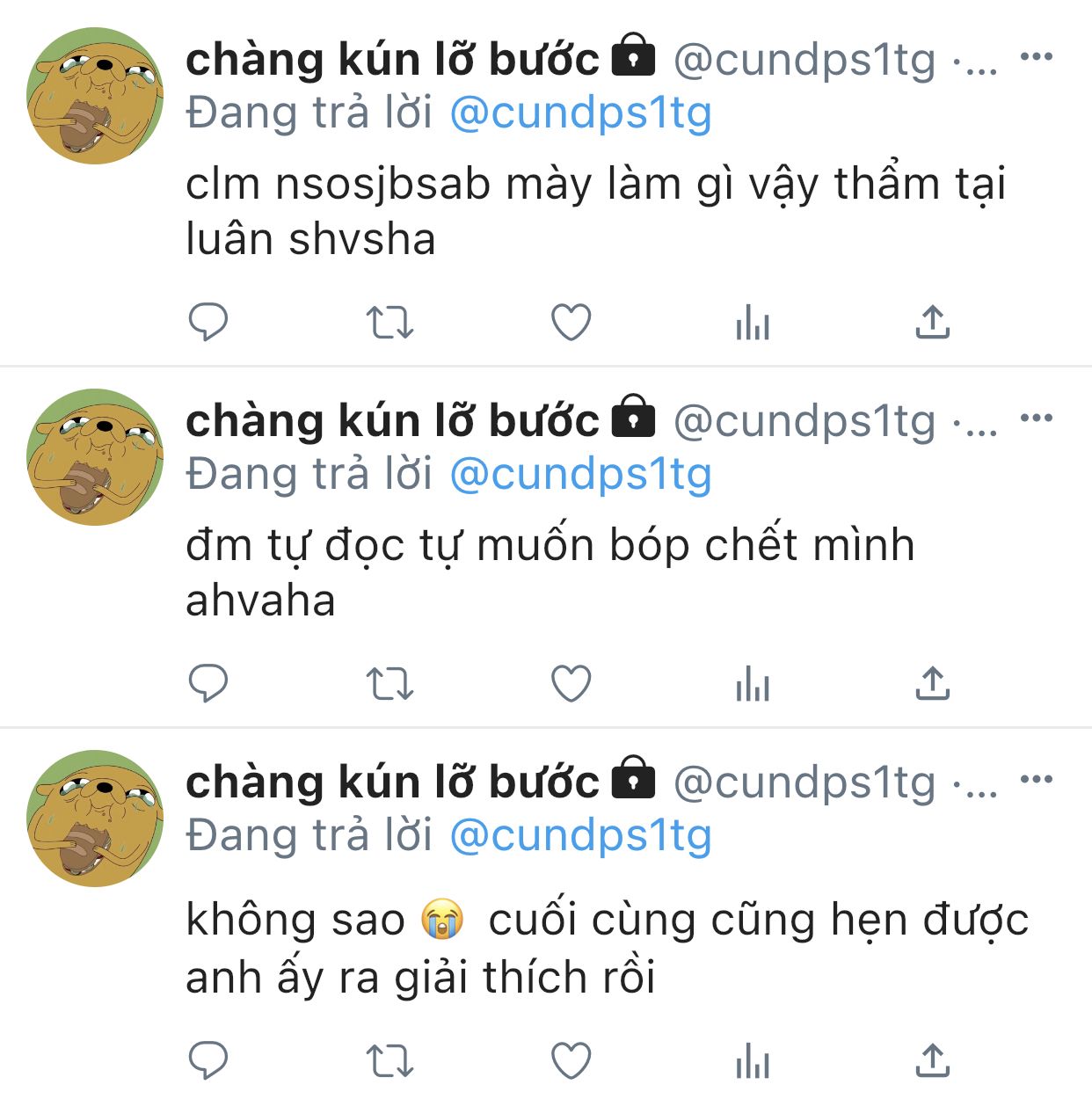This screenshot has width=1092, height=1099.
Task: Like the 'bóp chết mình' tweet
Action: (571, 683)
